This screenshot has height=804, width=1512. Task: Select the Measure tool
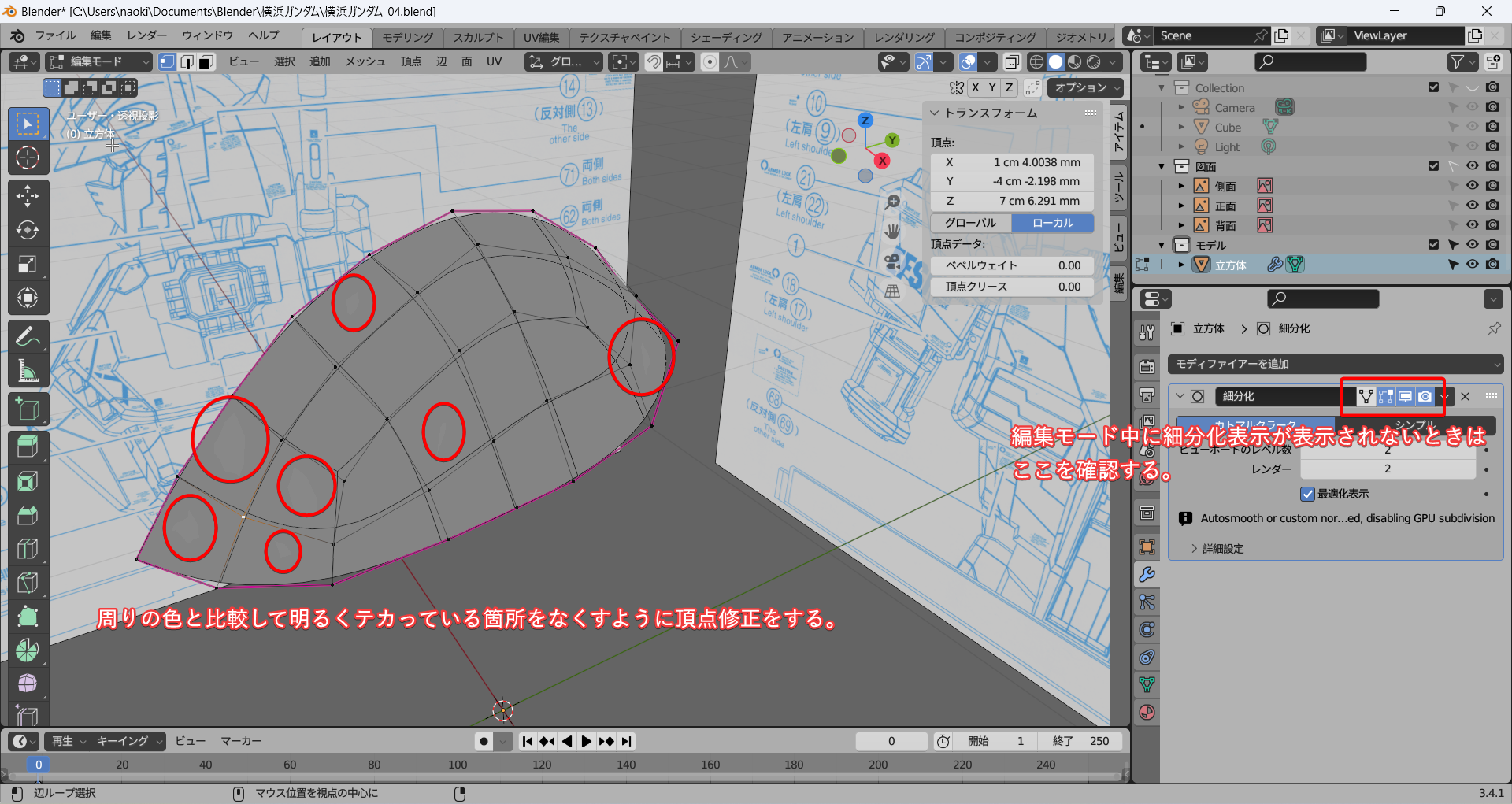[28, 371]
